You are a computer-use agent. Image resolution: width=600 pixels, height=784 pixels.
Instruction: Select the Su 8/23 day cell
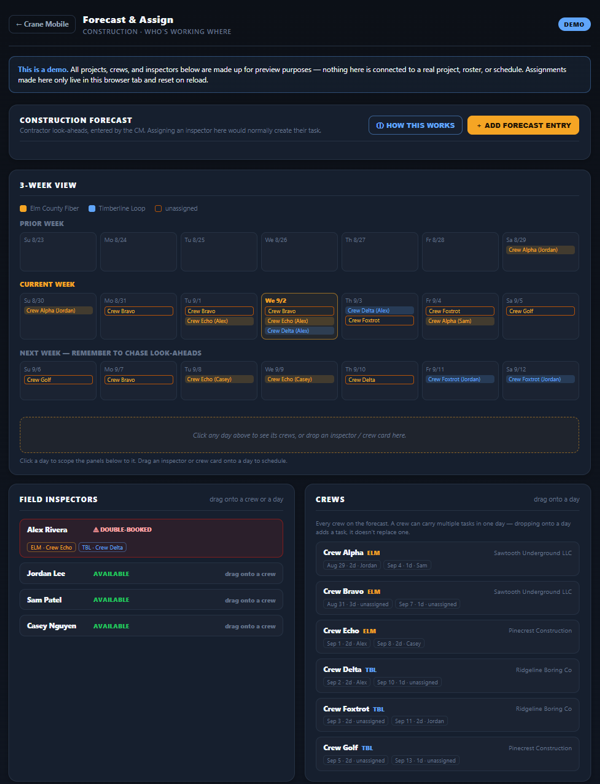point(58,252)
